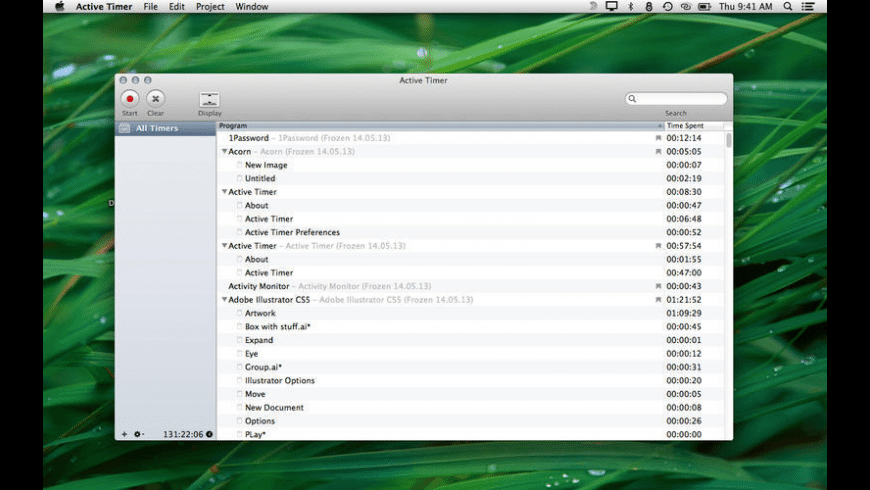Viewport: 870px width, 490px height.
Task: Collapse the Adobe Illustrator CS5 group
Action: 224,300
